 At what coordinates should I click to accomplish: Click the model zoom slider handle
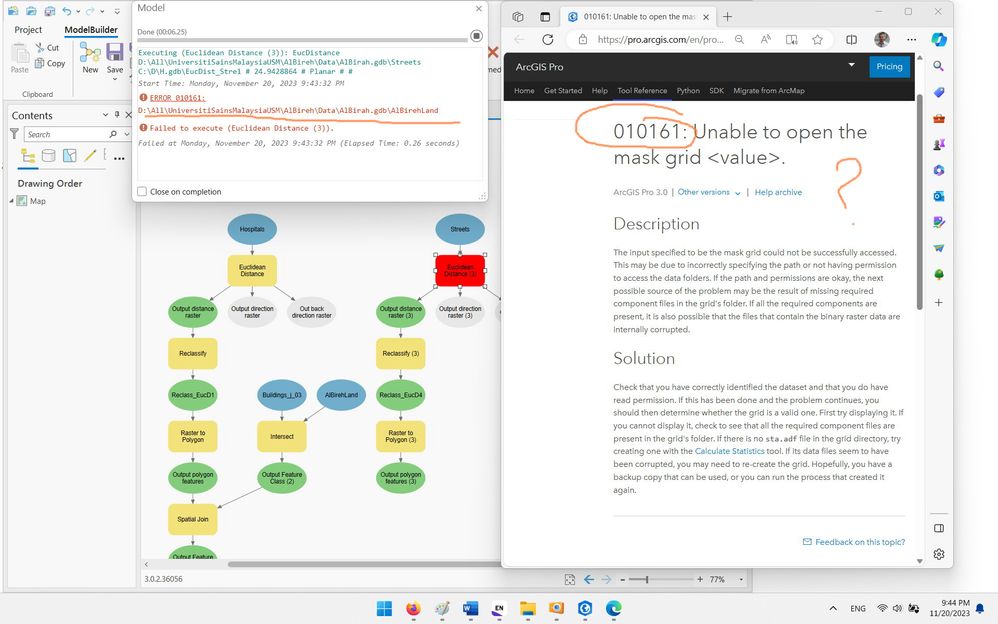[647, 579]
